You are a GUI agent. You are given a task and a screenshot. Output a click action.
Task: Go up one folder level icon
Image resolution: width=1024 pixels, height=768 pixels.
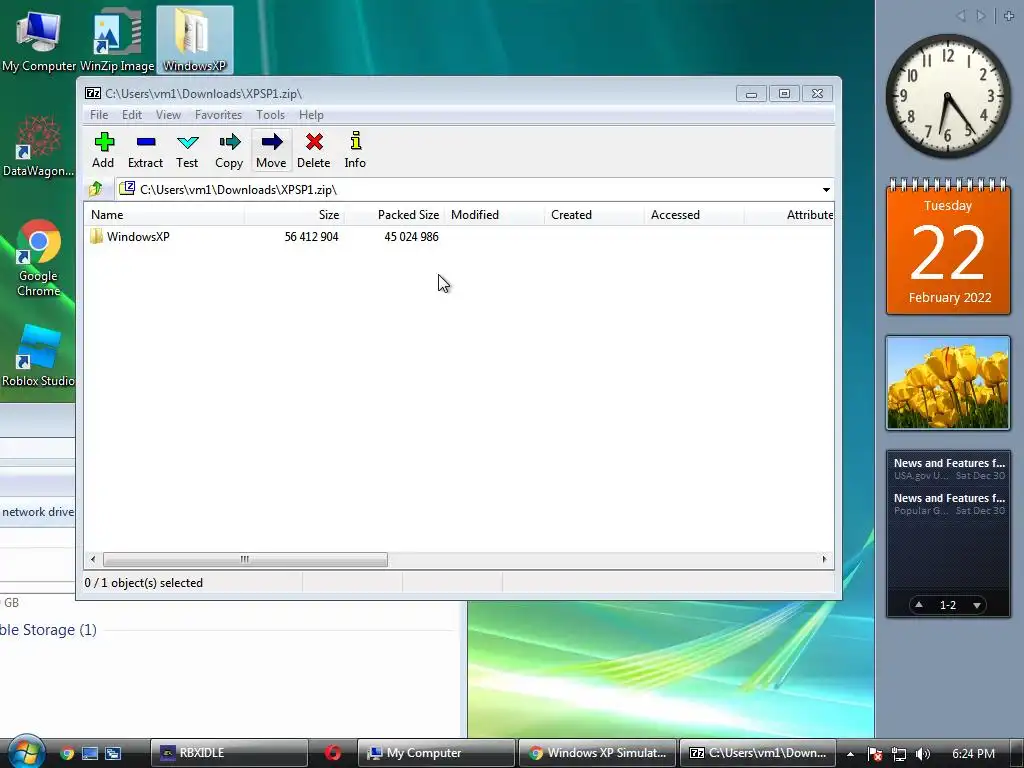[x=96, y=189]
